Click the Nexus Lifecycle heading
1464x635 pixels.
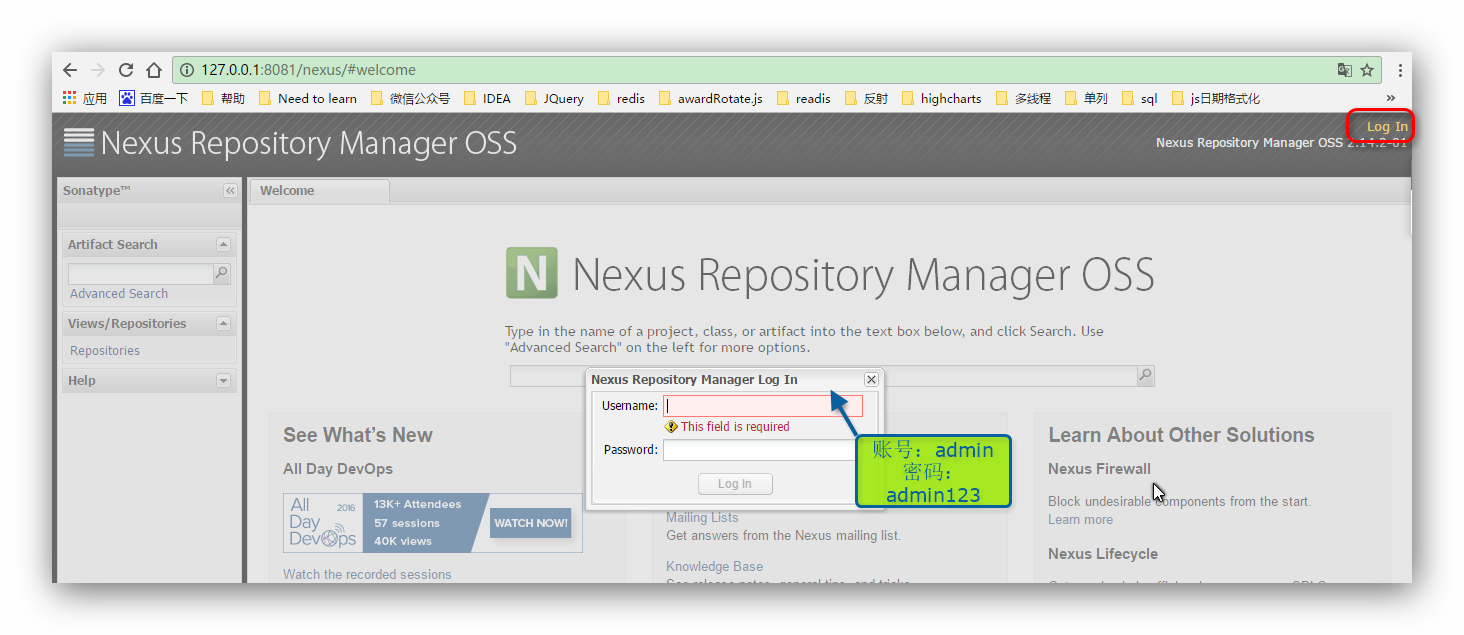pos(1103,554)
